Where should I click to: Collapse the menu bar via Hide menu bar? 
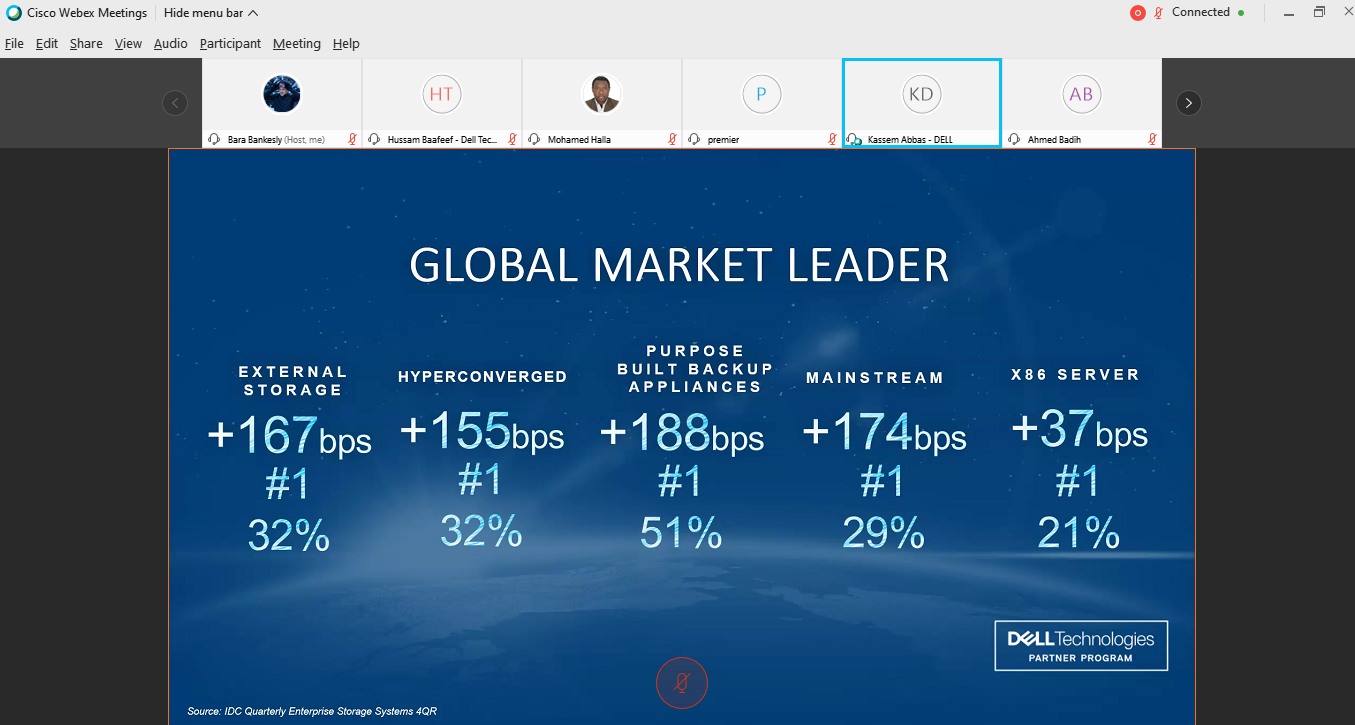[211, 13]
